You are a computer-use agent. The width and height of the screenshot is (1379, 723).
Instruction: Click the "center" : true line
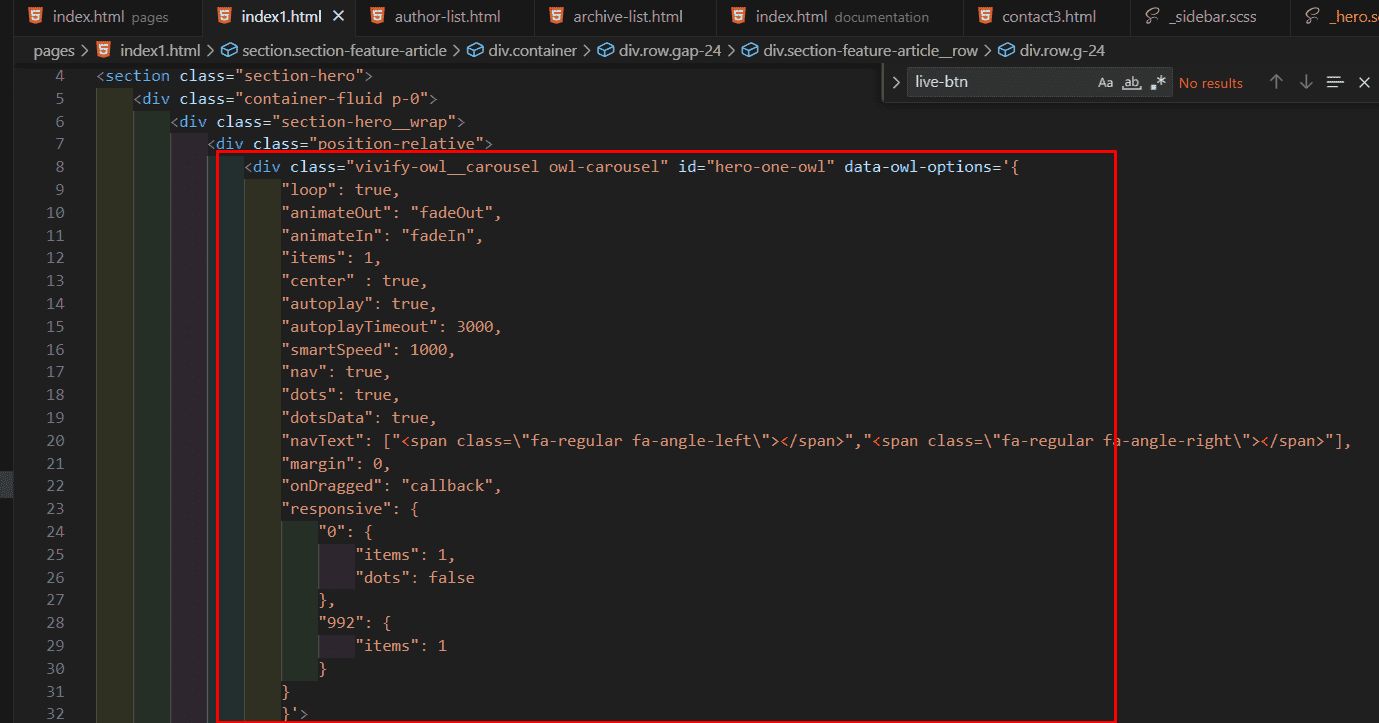click(355, 281)
